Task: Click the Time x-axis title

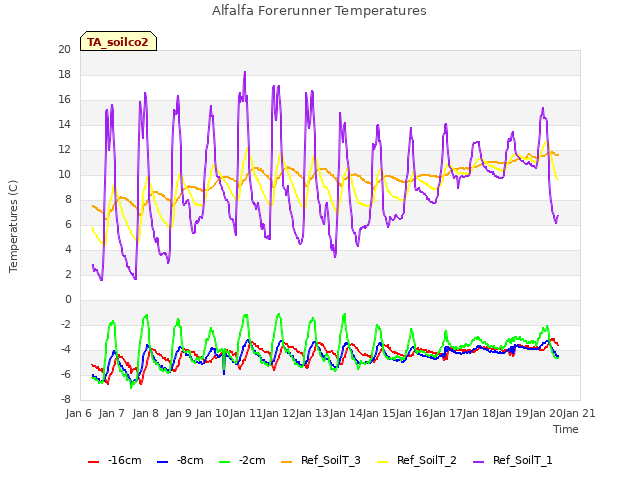Action: tap(566, 429)
